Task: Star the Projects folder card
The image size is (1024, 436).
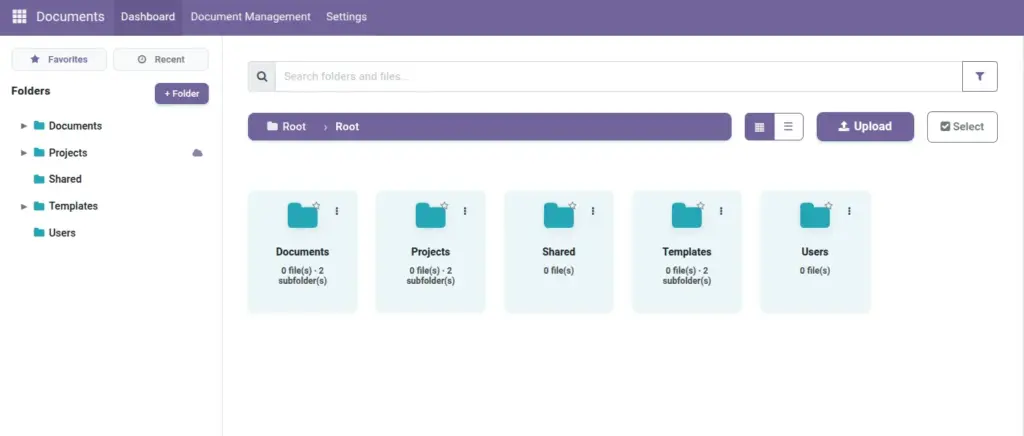Action: pos(444,205)
